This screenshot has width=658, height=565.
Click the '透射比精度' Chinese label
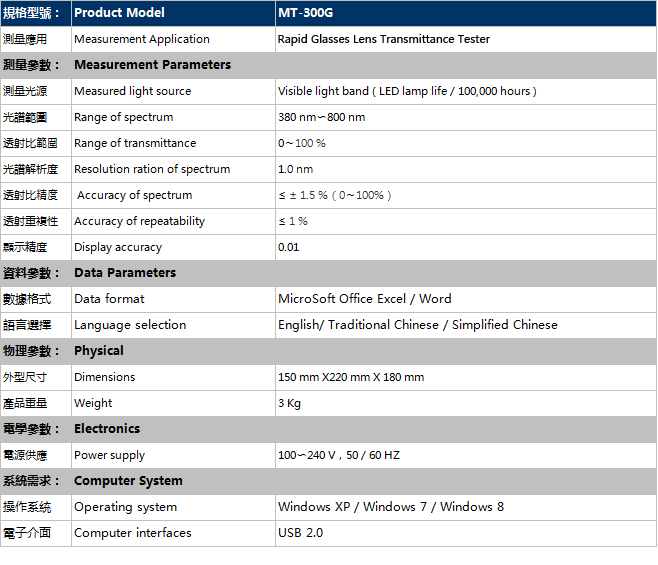tap(30, 195)
